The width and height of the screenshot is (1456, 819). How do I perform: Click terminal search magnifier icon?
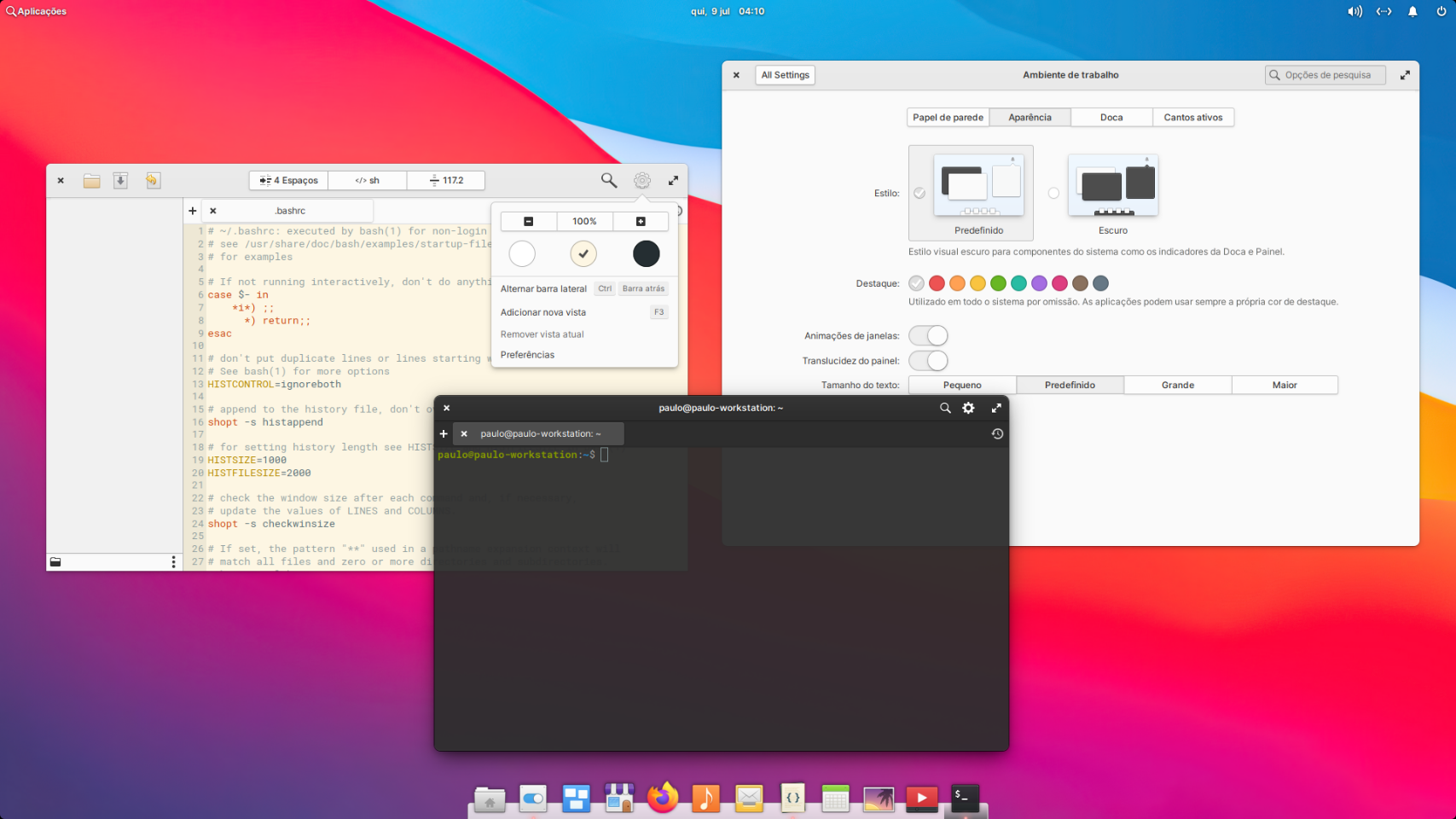pos(945,408)
